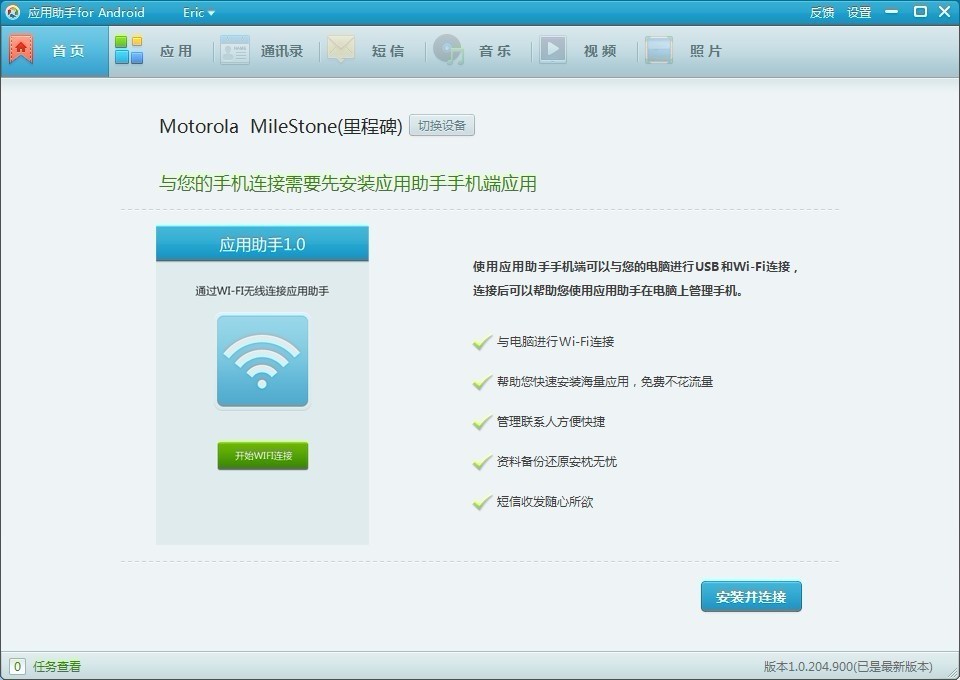Click text 与电脑进行Wi-Fi连接

click(555, 342)
